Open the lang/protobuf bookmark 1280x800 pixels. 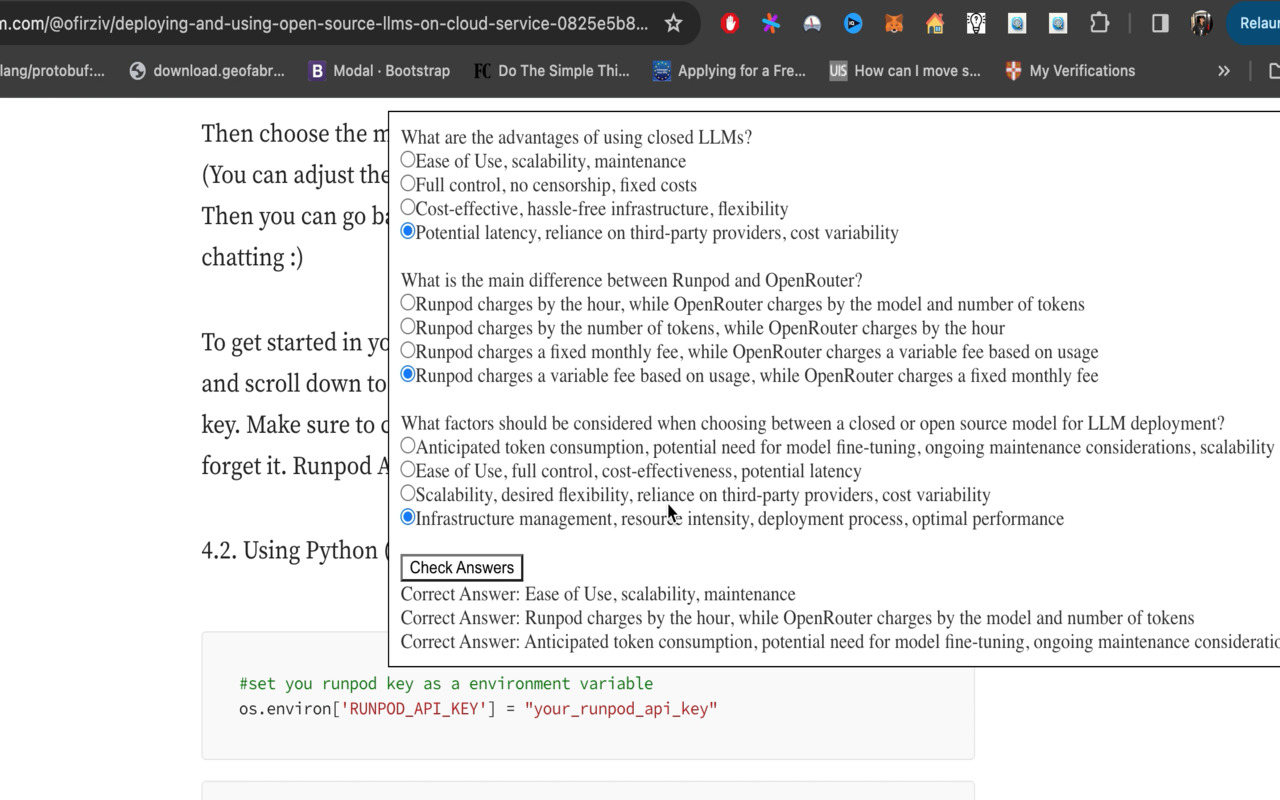click(x=52, y=70)
